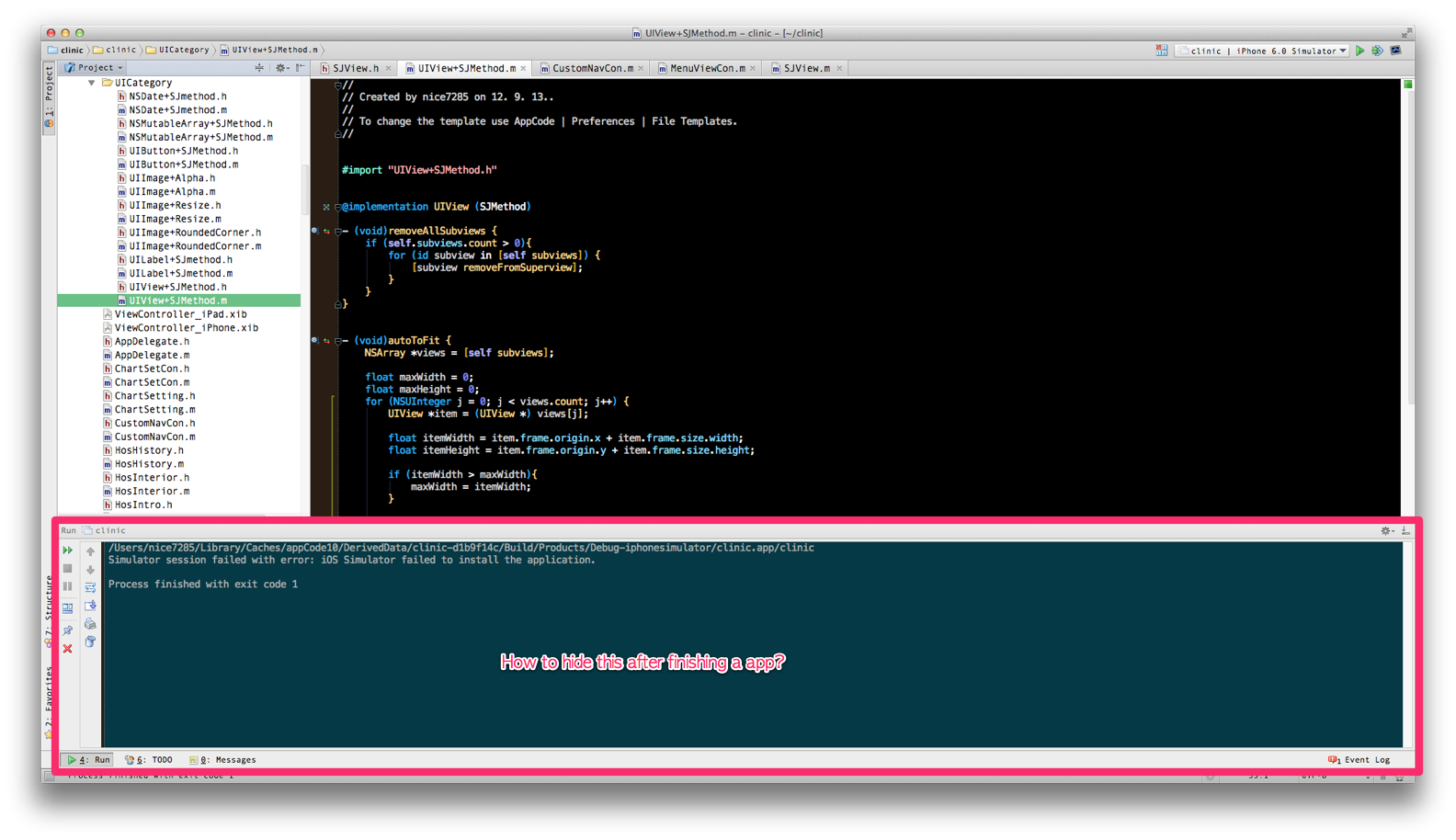Switch to the MenuViewCon.m tab
This screenshot has height=840, width=1456.
click(707, 68)
